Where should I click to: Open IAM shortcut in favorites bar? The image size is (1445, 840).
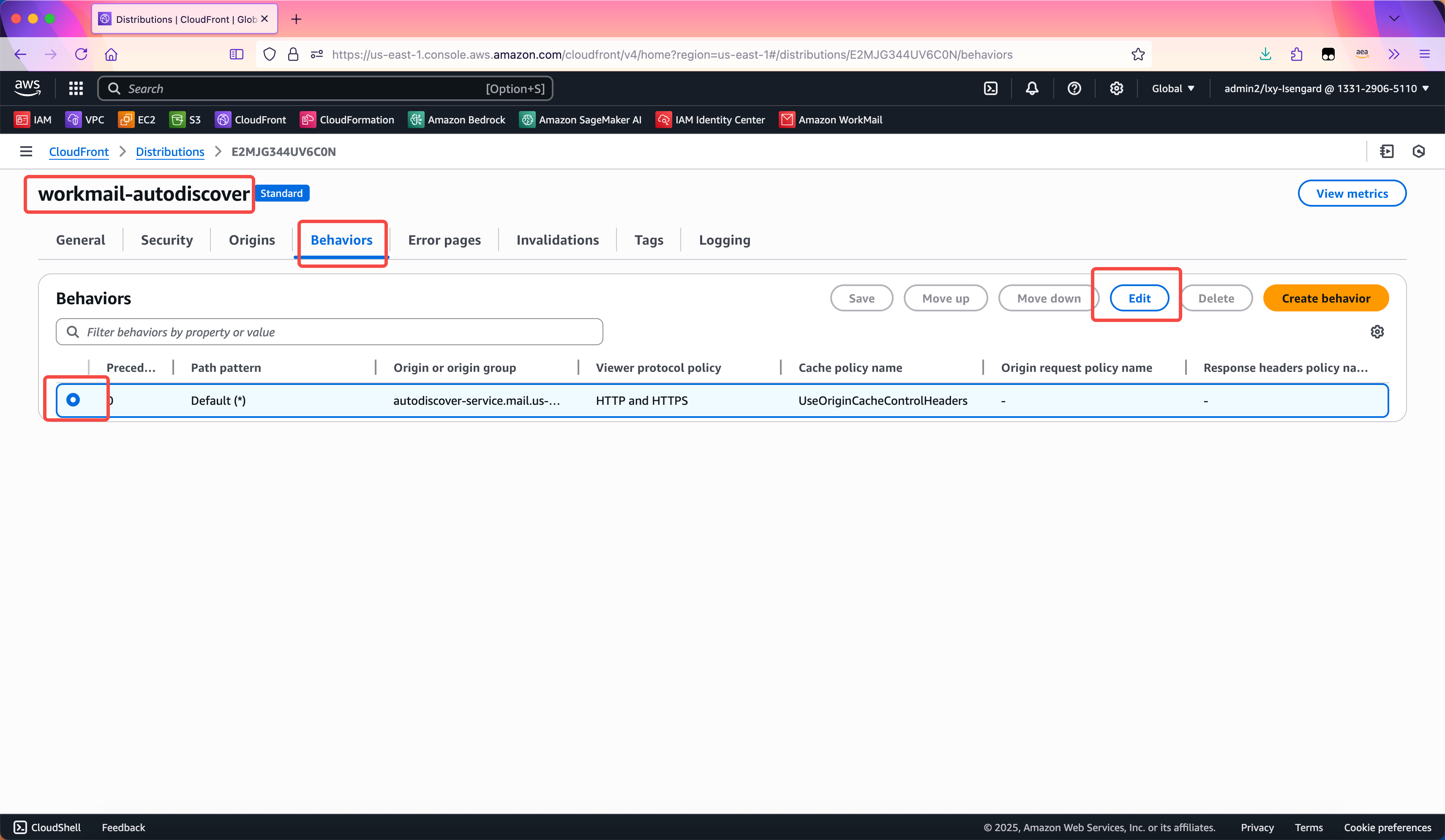pyautogui.click(x=33, y=119)
